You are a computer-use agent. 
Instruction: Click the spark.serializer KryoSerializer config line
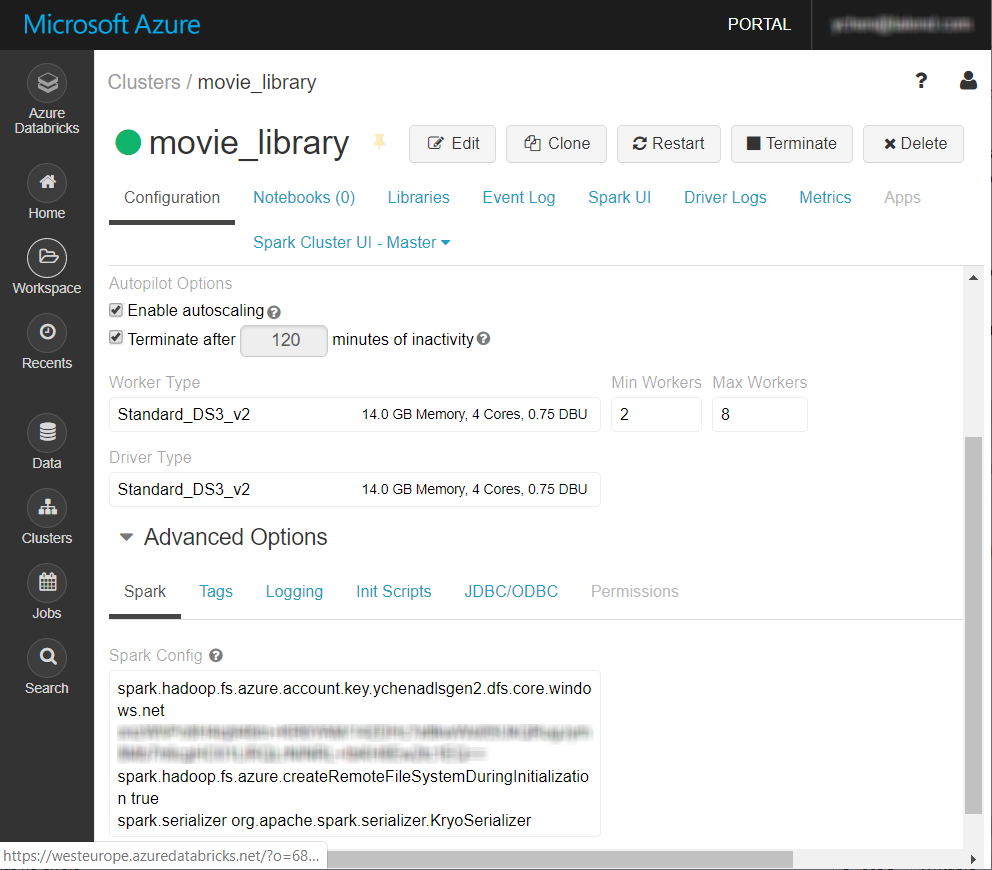coord(324,821)
